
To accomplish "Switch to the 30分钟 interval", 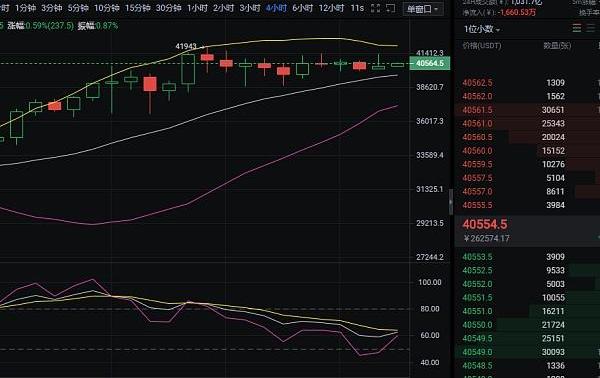I will pyautogui.click(x=168, y=8).
